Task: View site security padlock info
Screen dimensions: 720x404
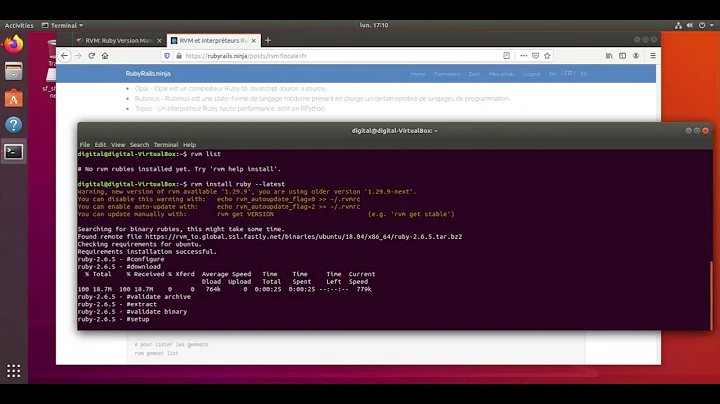Action: 179,56
